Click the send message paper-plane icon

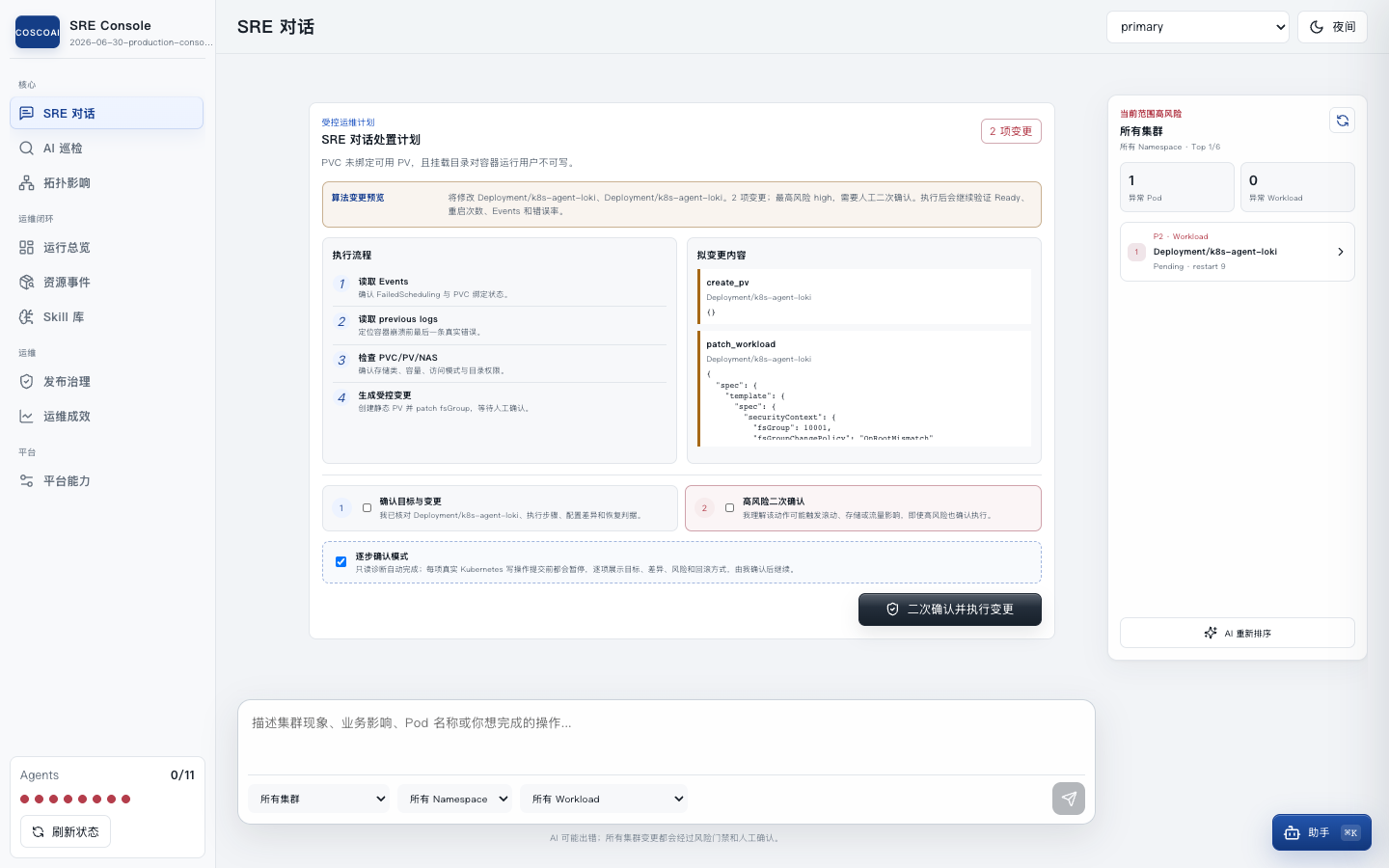[x=1069, y=799]
